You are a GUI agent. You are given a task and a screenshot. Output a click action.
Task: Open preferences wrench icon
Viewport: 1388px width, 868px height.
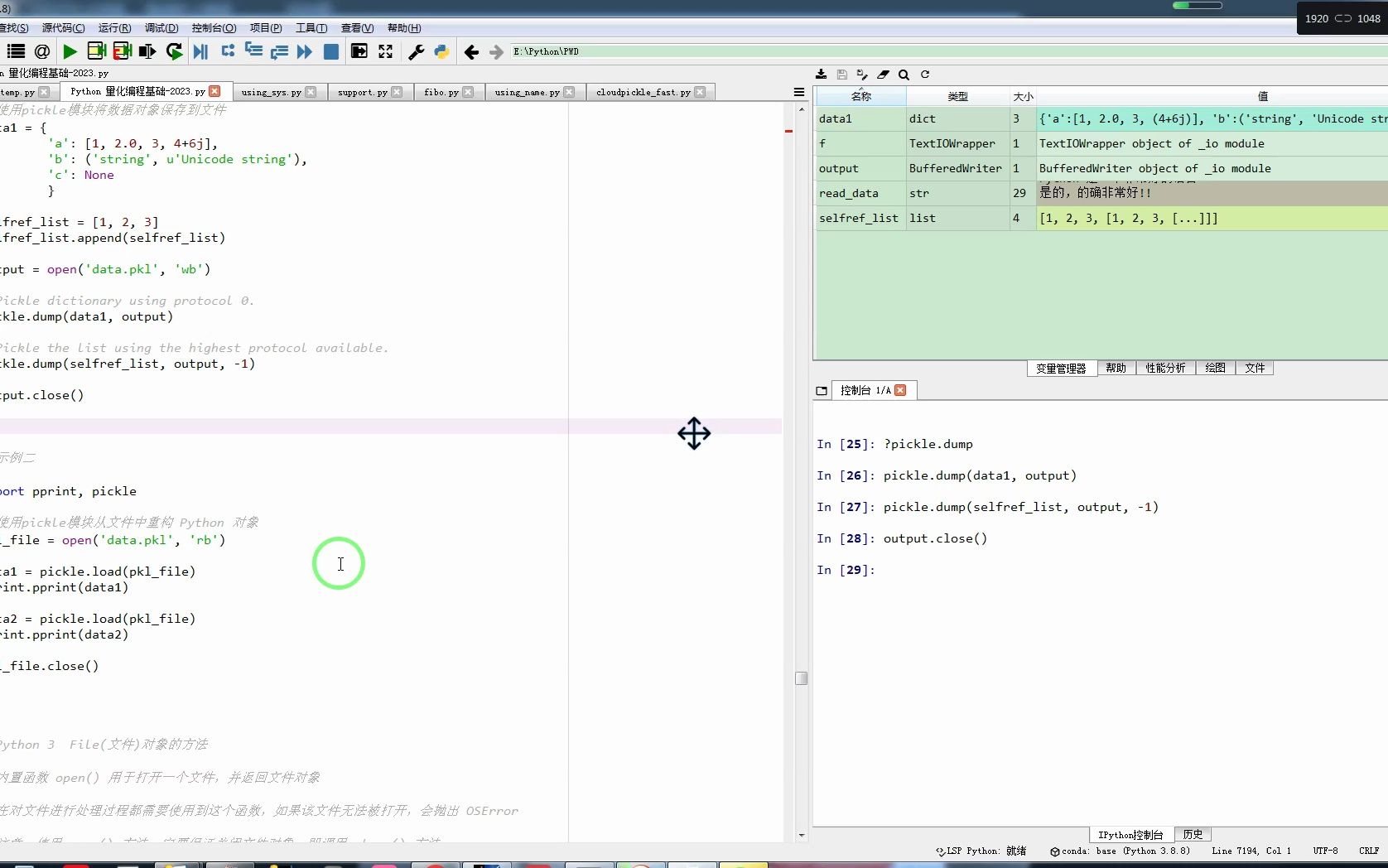click(417, 51)
